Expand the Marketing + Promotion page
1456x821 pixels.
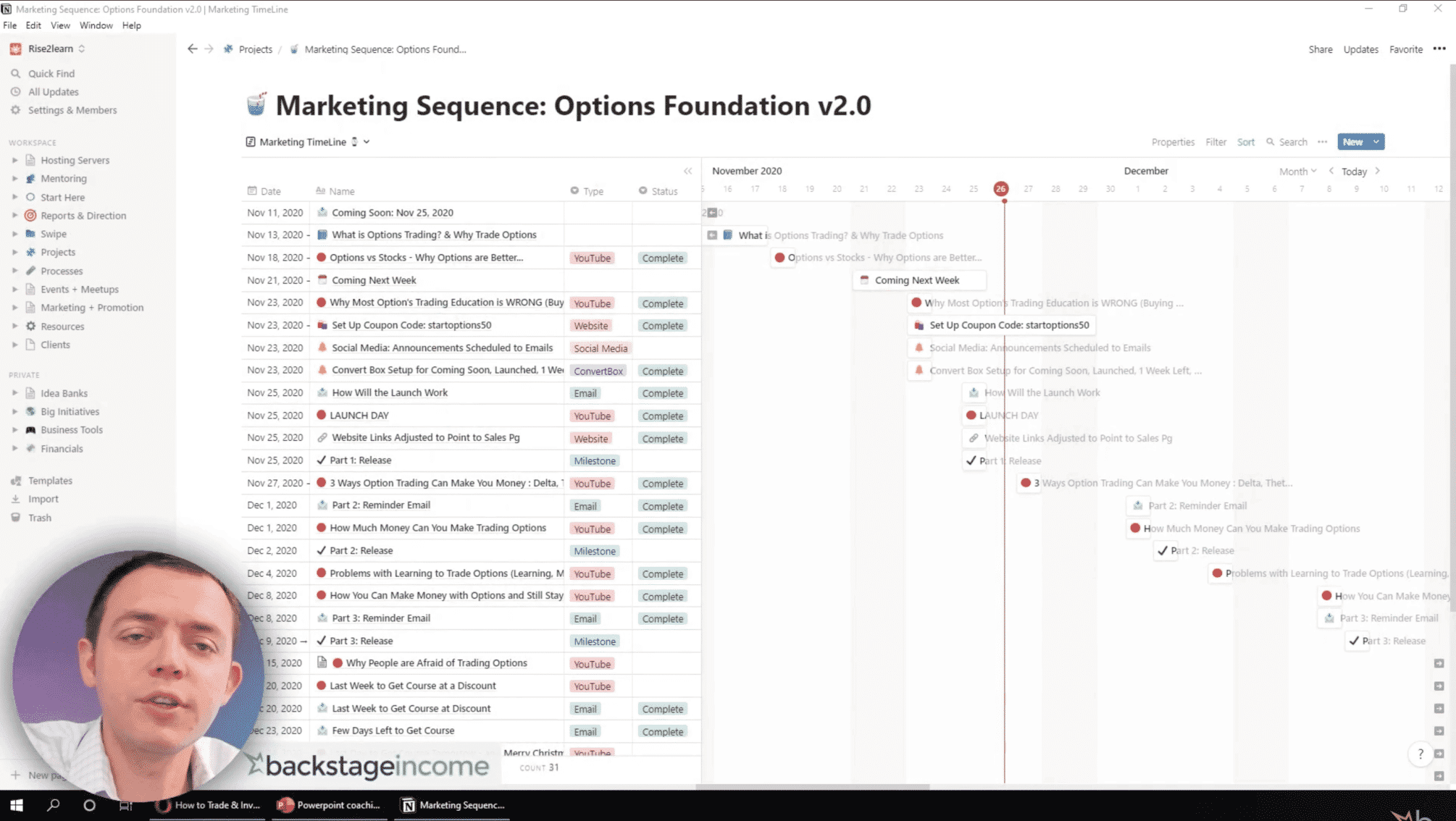pyautogui.click(x=14, y=307)
